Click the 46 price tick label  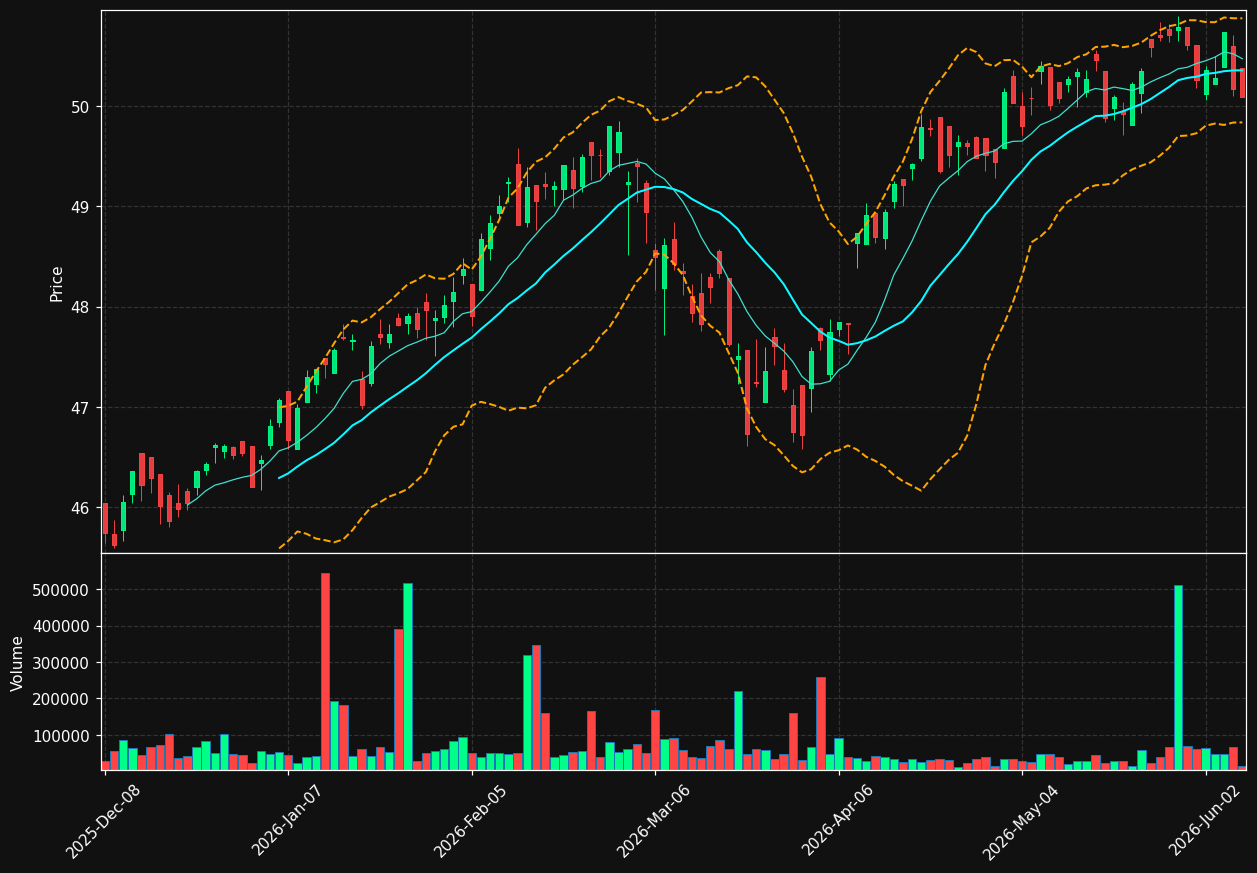pyautogui.click(x=80, y=508)
